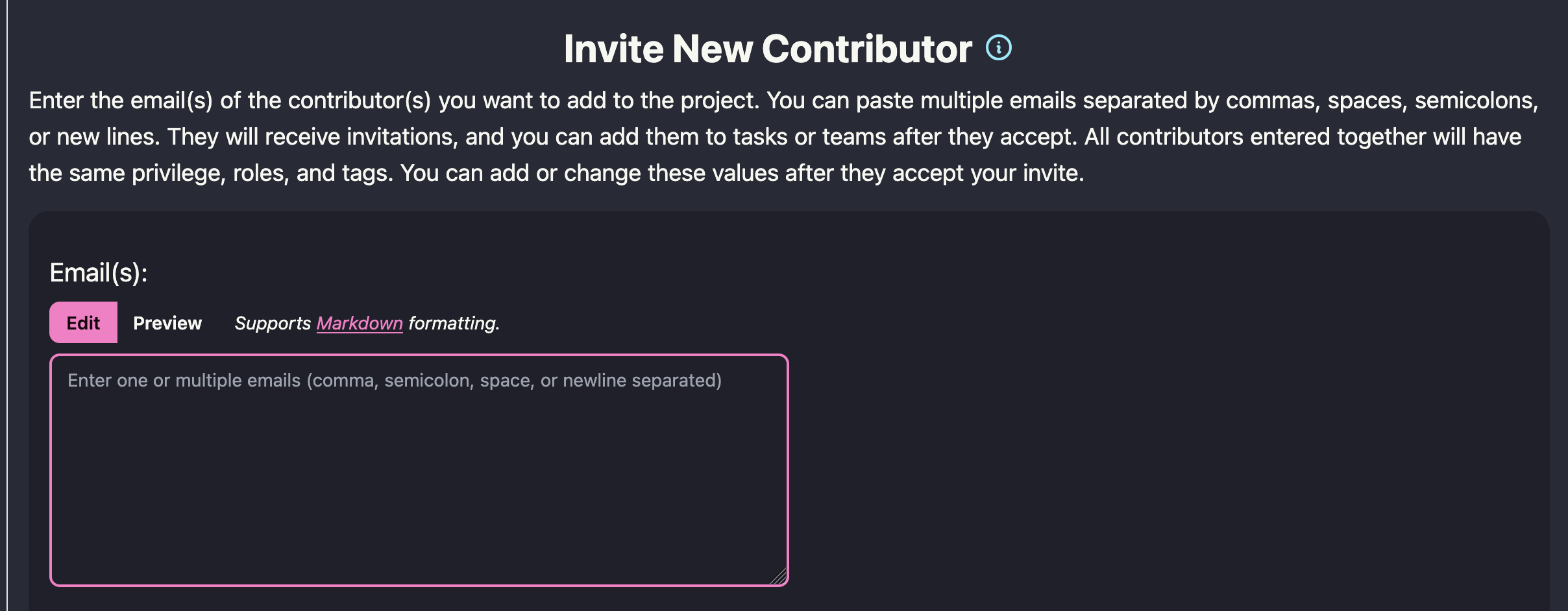Click the Email(s): field label
Viewport: 1568px width, 611px height.
click(99, 272)
